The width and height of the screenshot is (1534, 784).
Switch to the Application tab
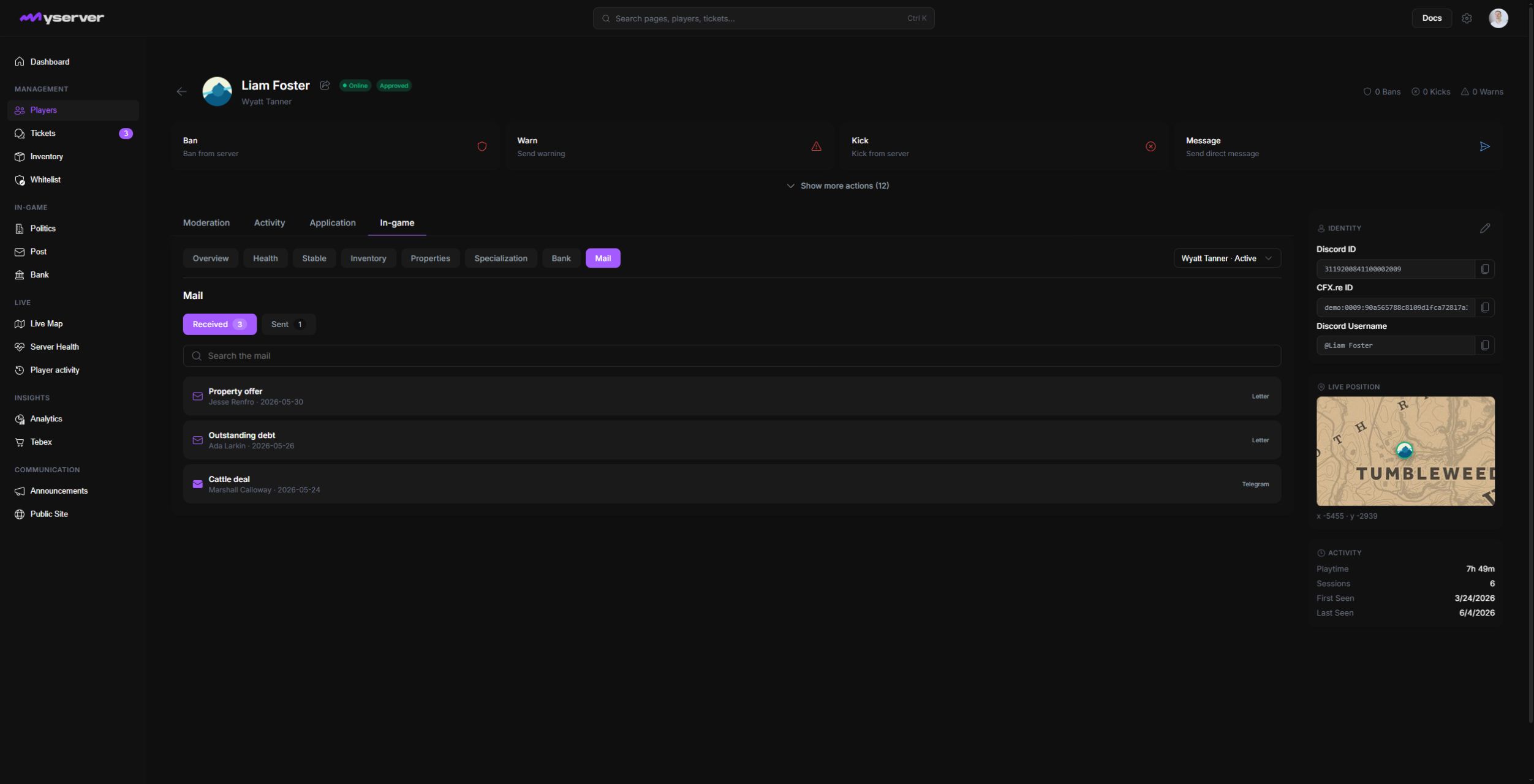[332, 223]
